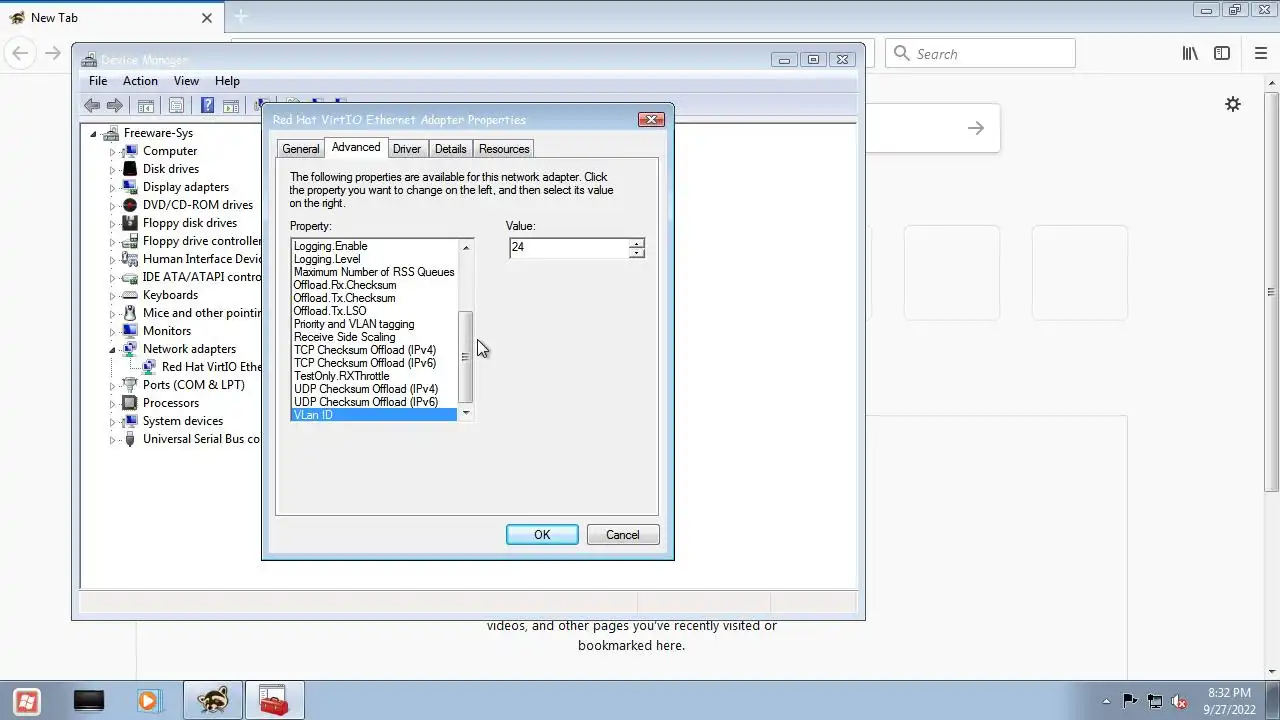Click OK in adapter properties
The image size is (1280, 720).
[x=542, y=535]
